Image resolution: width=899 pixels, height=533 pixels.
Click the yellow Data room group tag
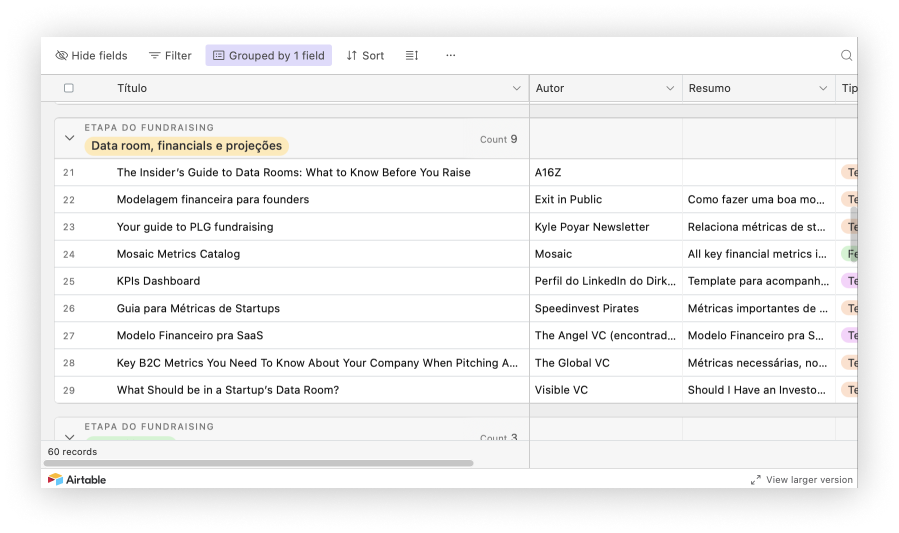coord(187,146)
